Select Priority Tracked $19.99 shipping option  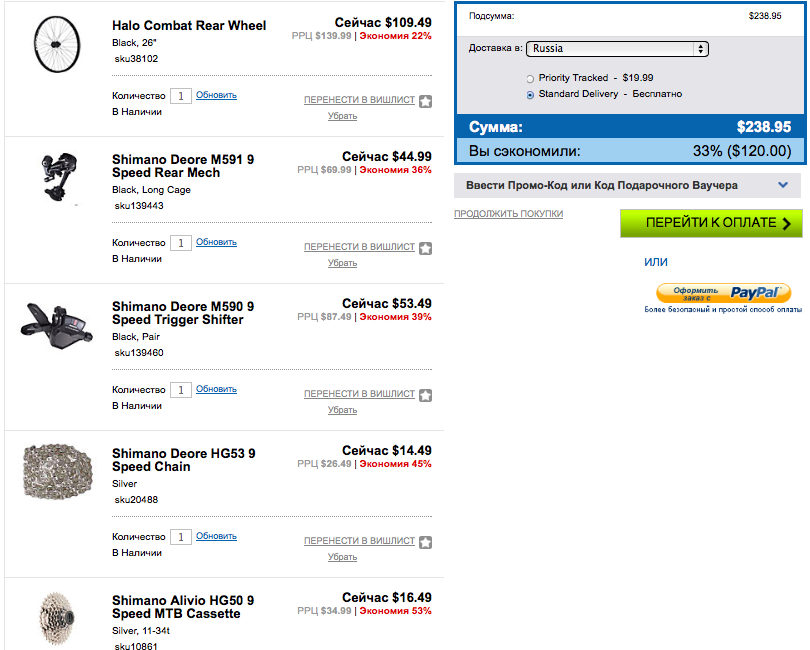(530, 79)
